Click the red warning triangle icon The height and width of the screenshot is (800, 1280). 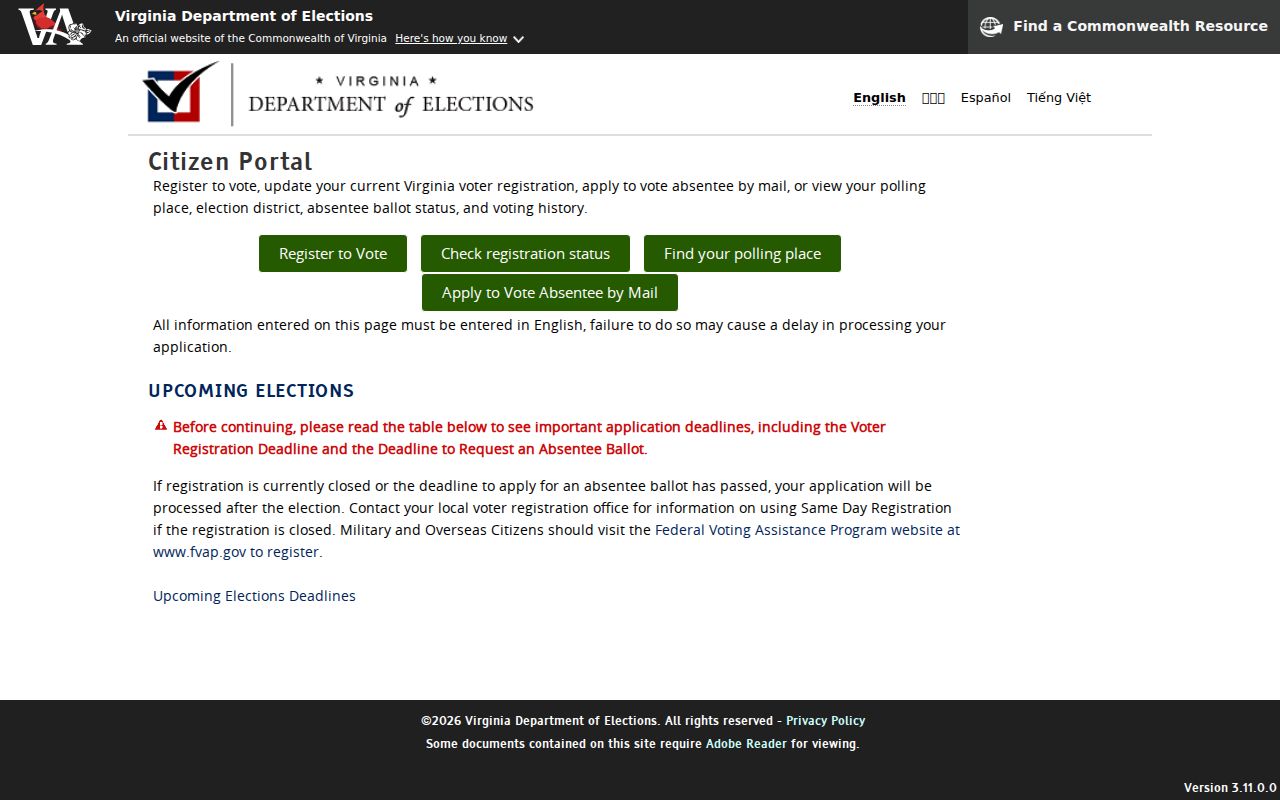[161, 426]
